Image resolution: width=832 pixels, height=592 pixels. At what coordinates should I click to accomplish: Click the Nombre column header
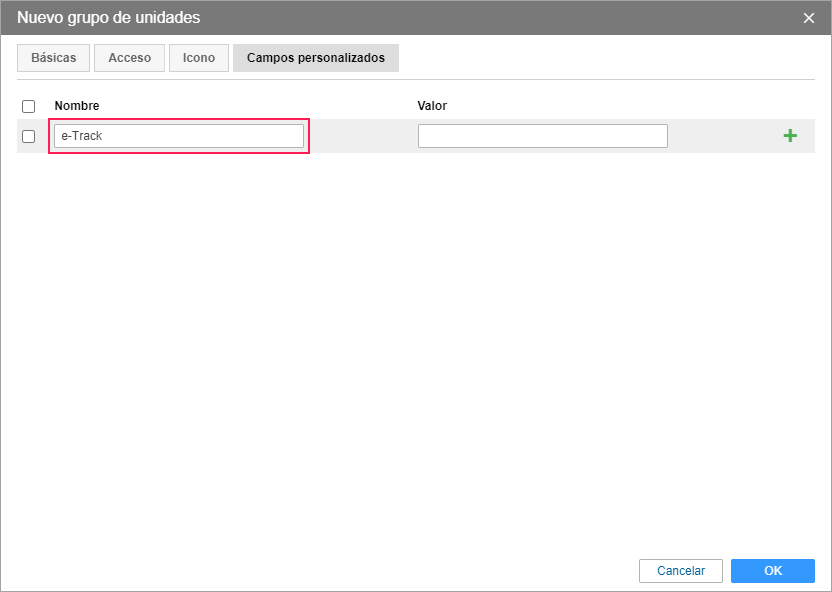point(77,106)
